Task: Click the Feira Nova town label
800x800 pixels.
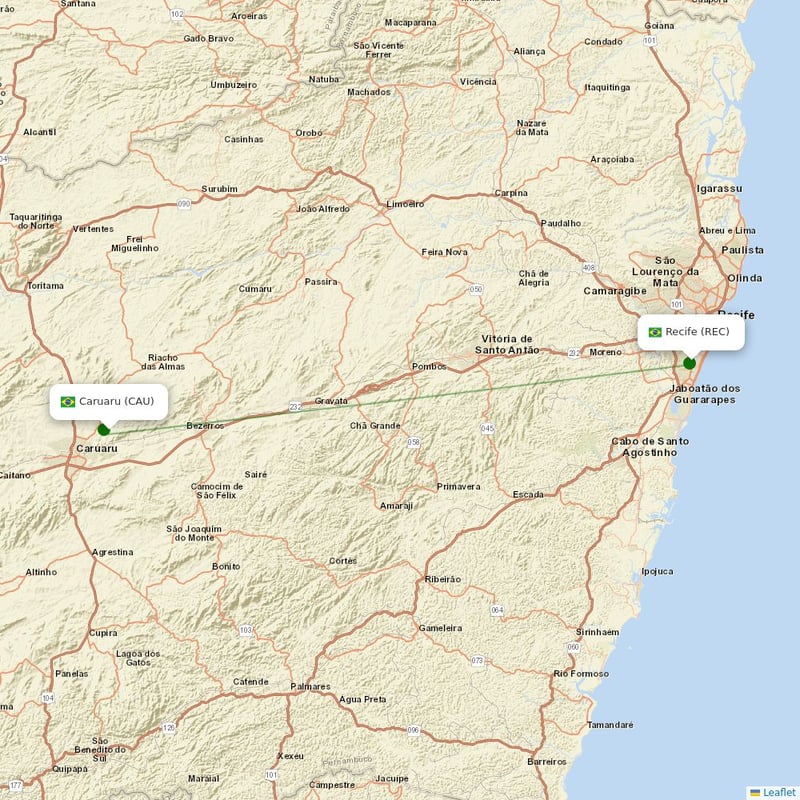Action: (x=444, y=252)
